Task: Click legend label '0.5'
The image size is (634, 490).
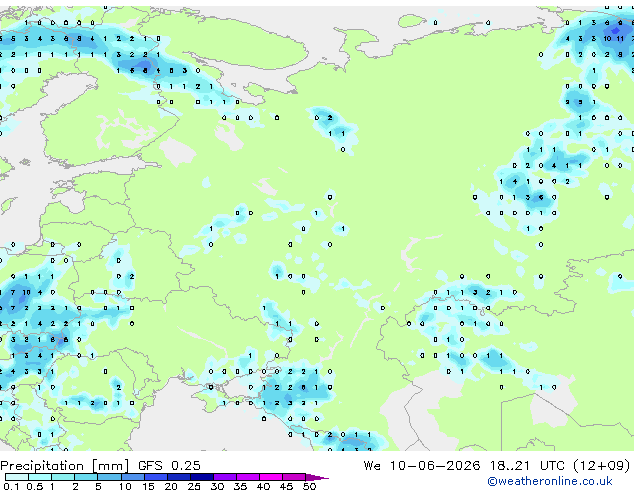Action: point(35,486)
